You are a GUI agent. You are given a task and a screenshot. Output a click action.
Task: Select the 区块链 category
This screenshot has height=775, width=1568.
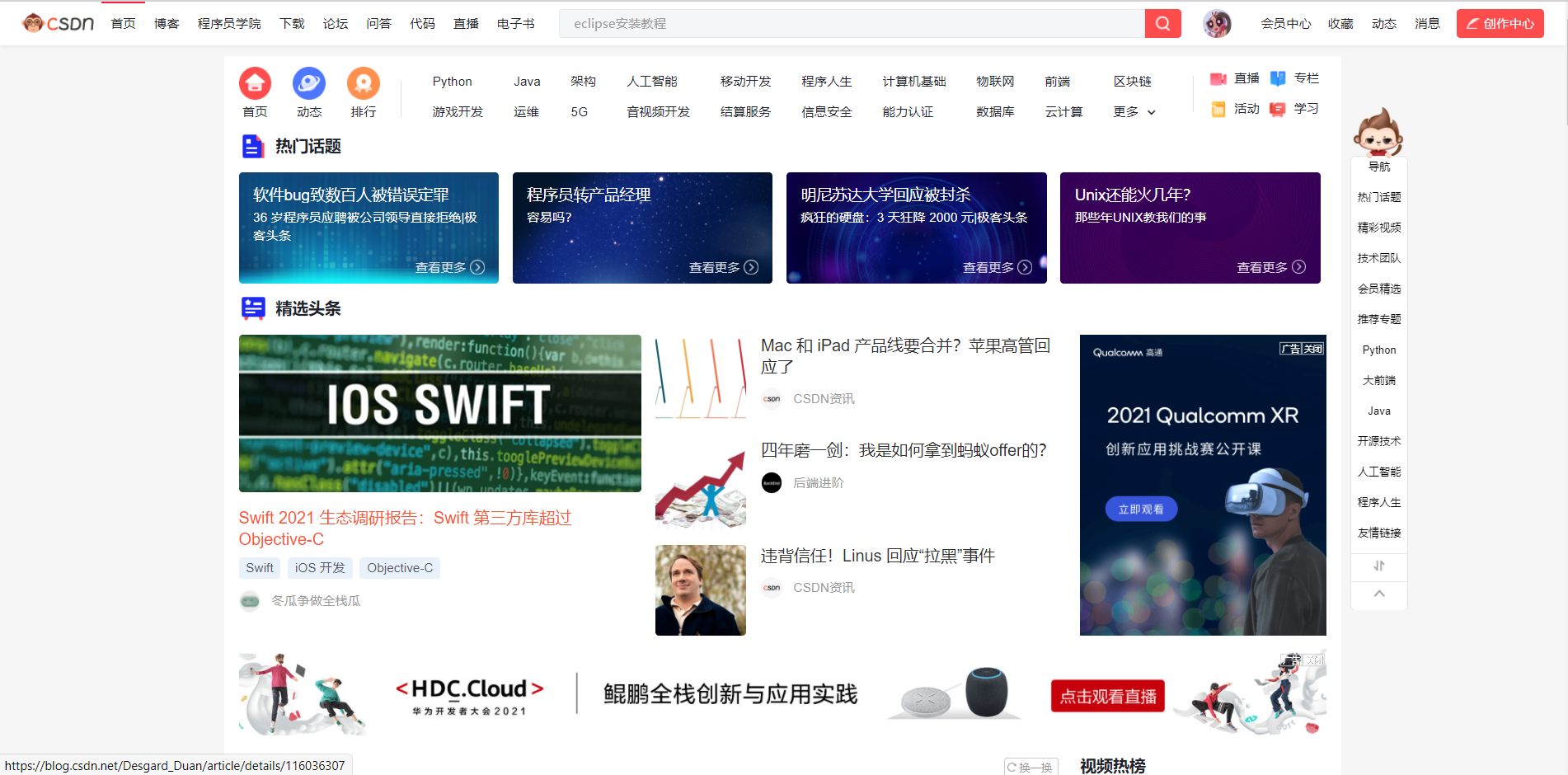[1133, 82]
